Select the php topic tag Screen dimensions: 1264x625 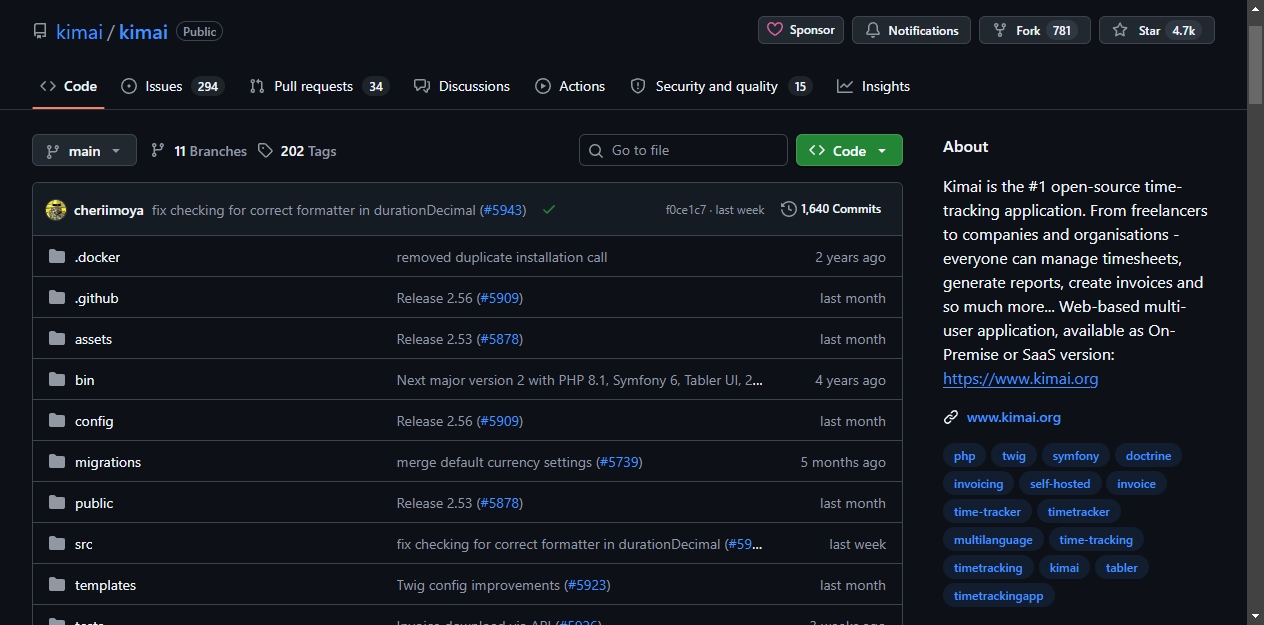tap(964, 456)
